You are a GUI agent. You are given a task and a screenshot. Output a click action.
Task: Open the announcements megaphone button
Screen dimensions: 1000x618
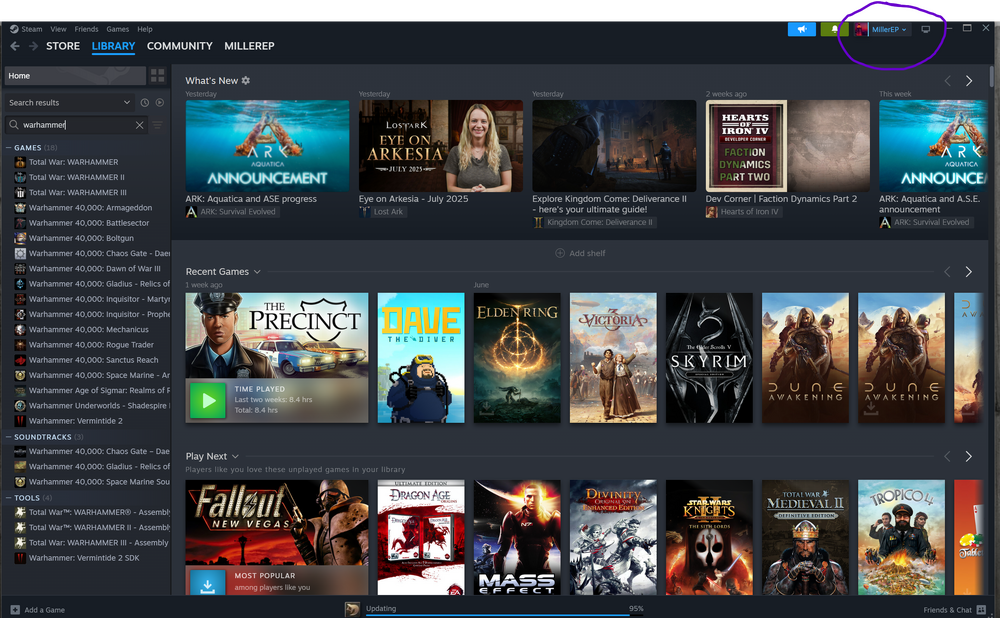coord(801,29)
